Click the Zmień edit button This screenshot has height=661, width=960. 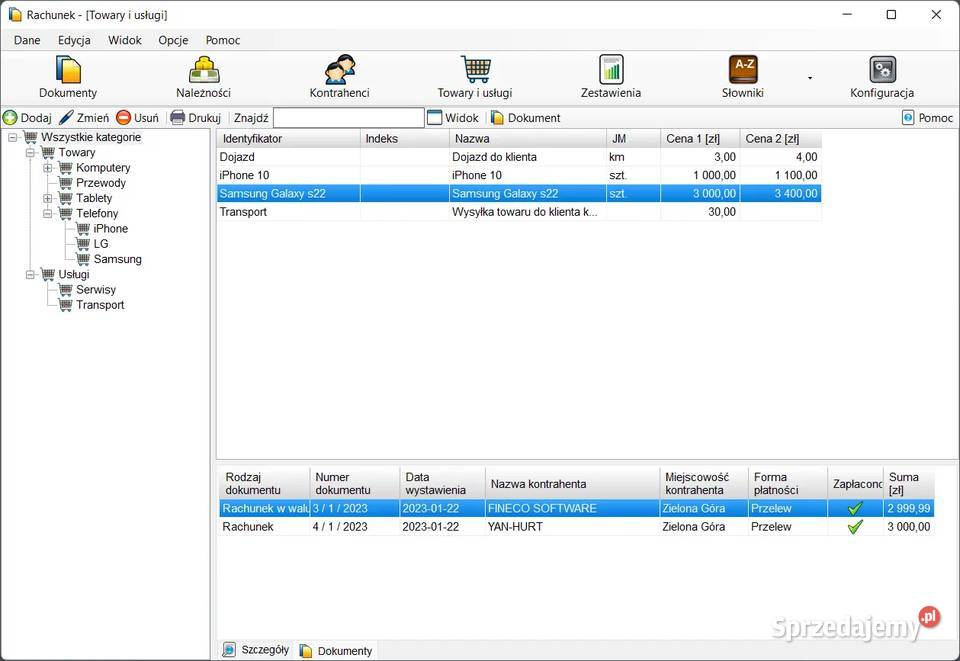click(84, 118)
